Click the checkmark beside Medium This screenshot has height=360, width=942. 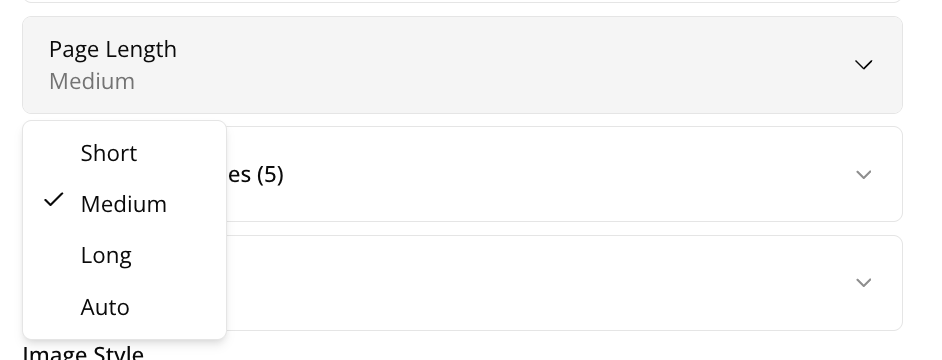(x=54, y=200)
